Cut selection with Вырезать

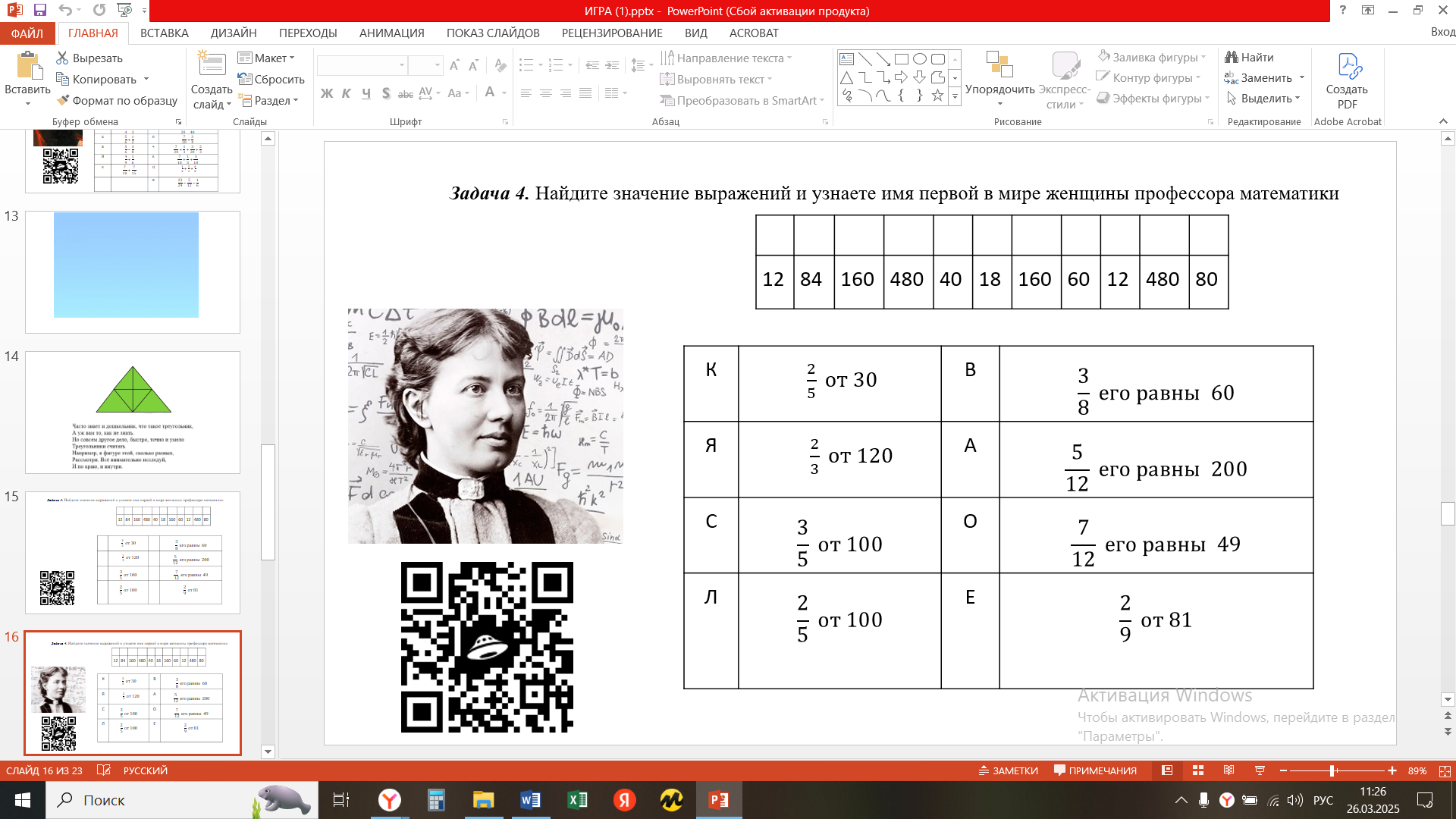click(x=89, y=58)
